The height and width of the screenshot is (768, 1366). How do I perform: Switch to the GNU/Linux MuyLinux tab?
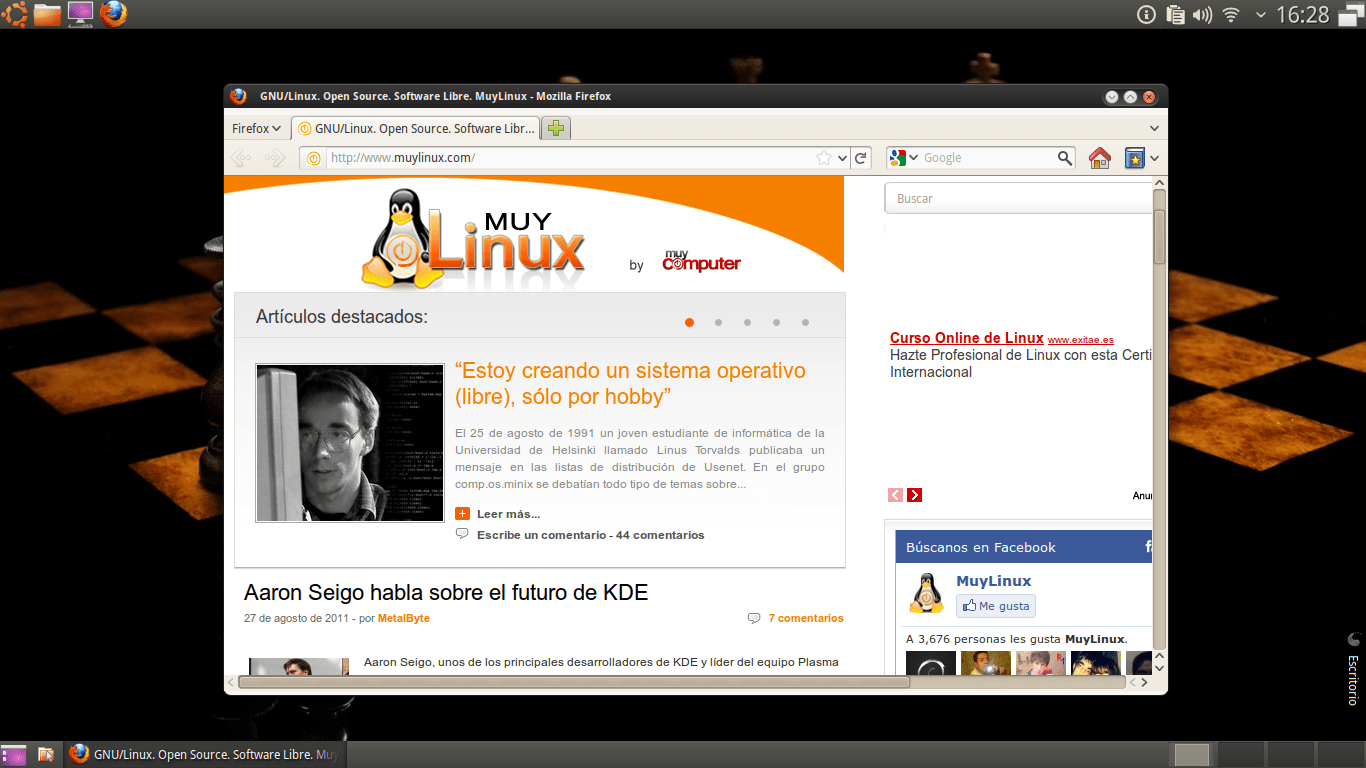tap(416, 128)
